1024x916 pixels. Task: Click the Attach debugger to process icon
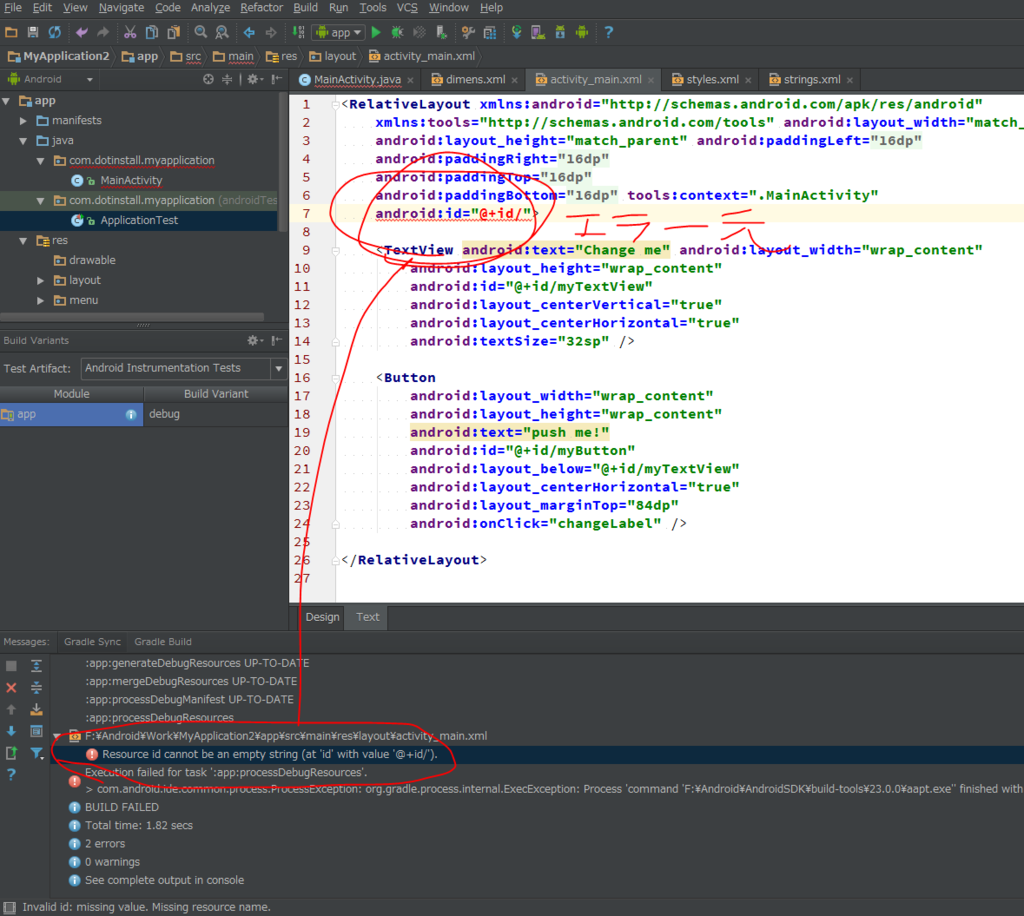pos(441,32)
